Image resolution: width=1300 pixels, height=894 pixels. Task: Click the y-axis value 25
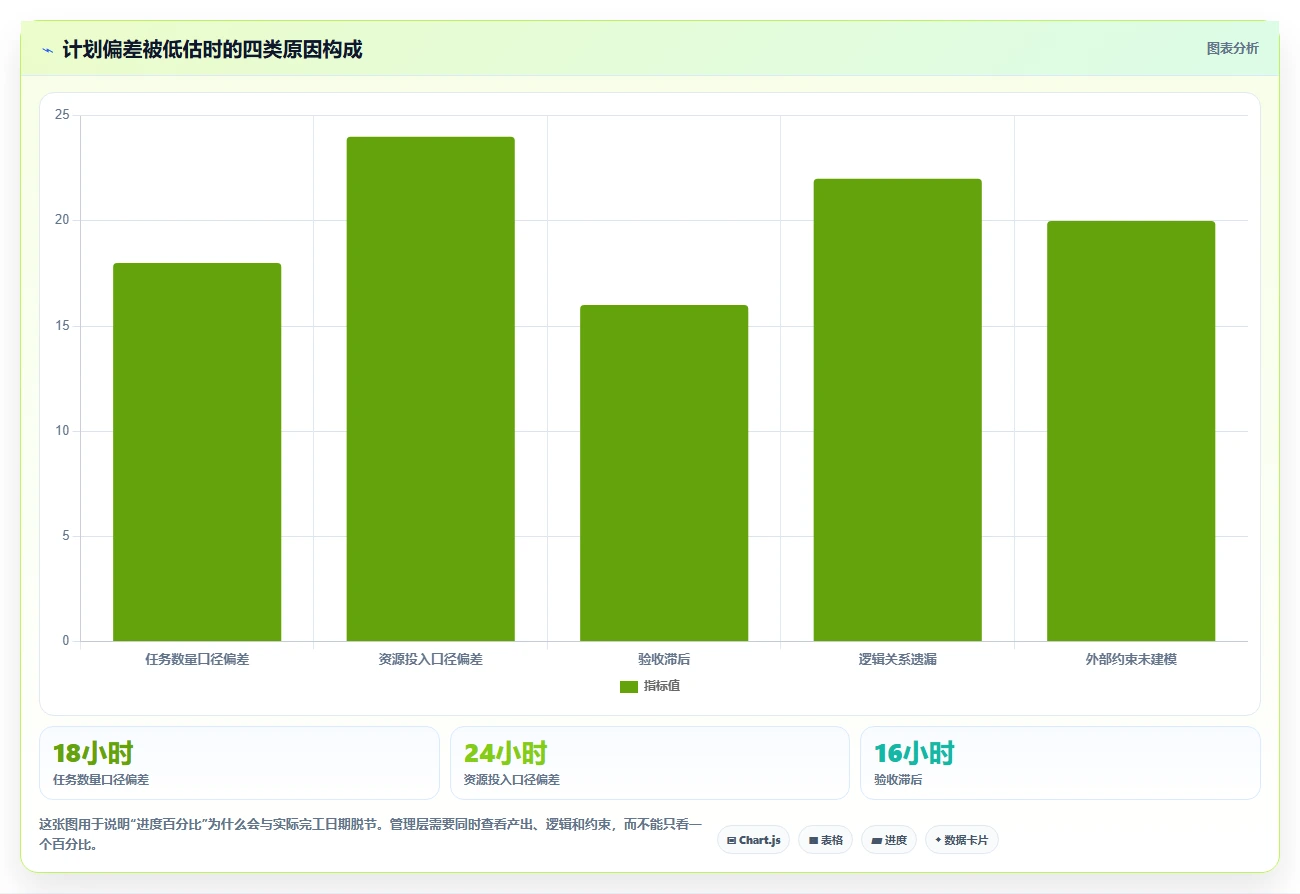[62, 115]
